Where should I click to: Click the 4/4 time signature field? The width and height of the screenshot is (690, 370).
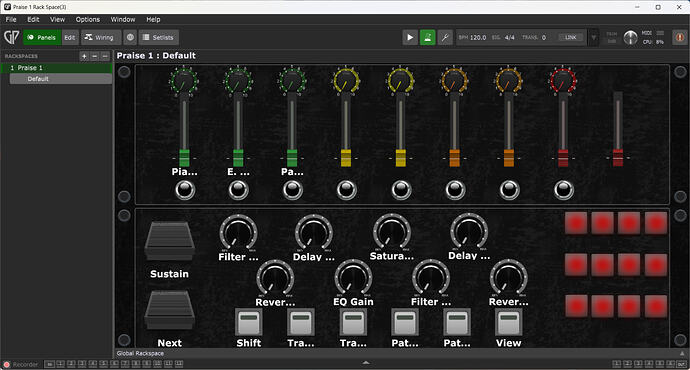tap(510, 37)
